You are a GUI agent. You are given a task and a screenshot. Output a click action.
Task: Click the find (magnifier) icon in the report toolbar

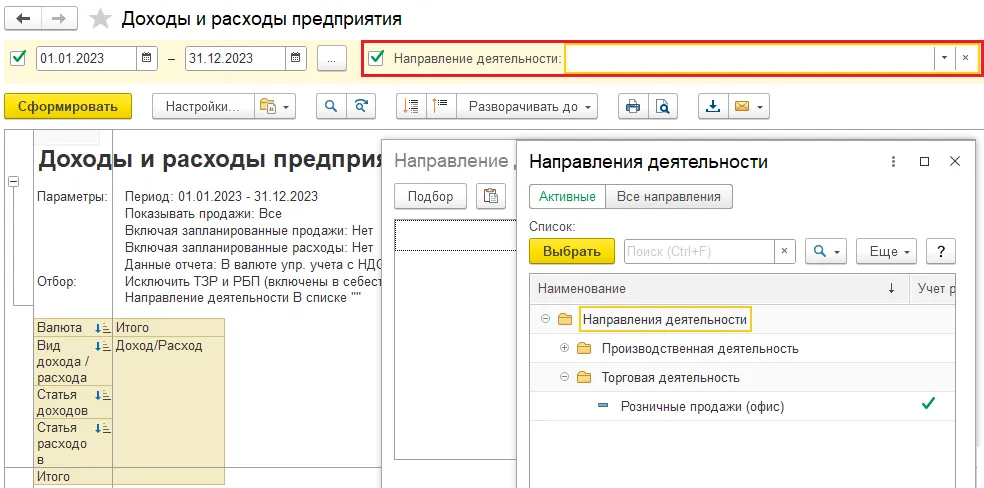pos(331,106)
